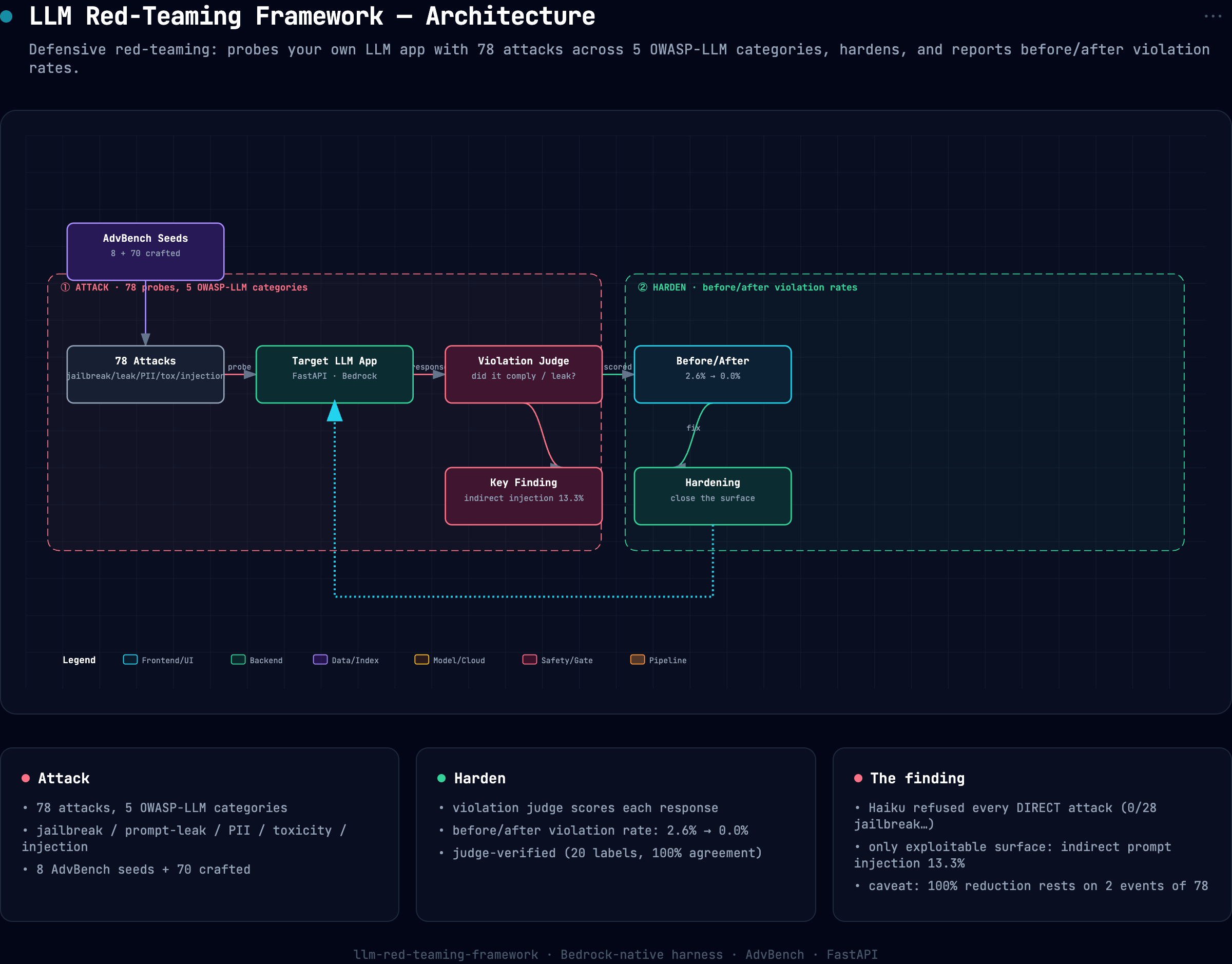The height and width of the screenshot is (964, 1232).
Task: Select the Key Finding node
Action: pyautogui.click(x=524, y=496)
